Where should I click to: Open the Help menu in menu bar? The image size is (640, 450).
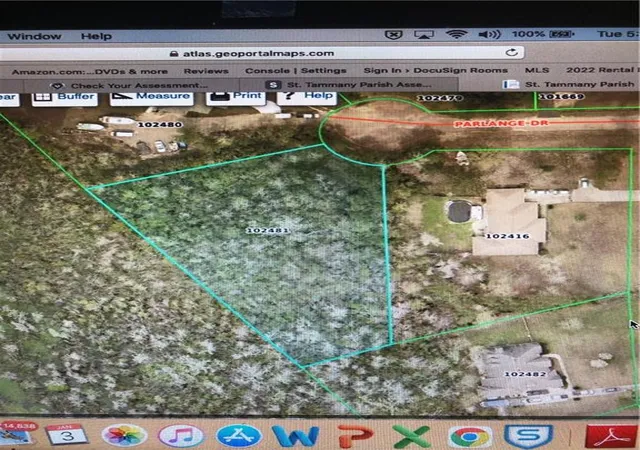96,36
